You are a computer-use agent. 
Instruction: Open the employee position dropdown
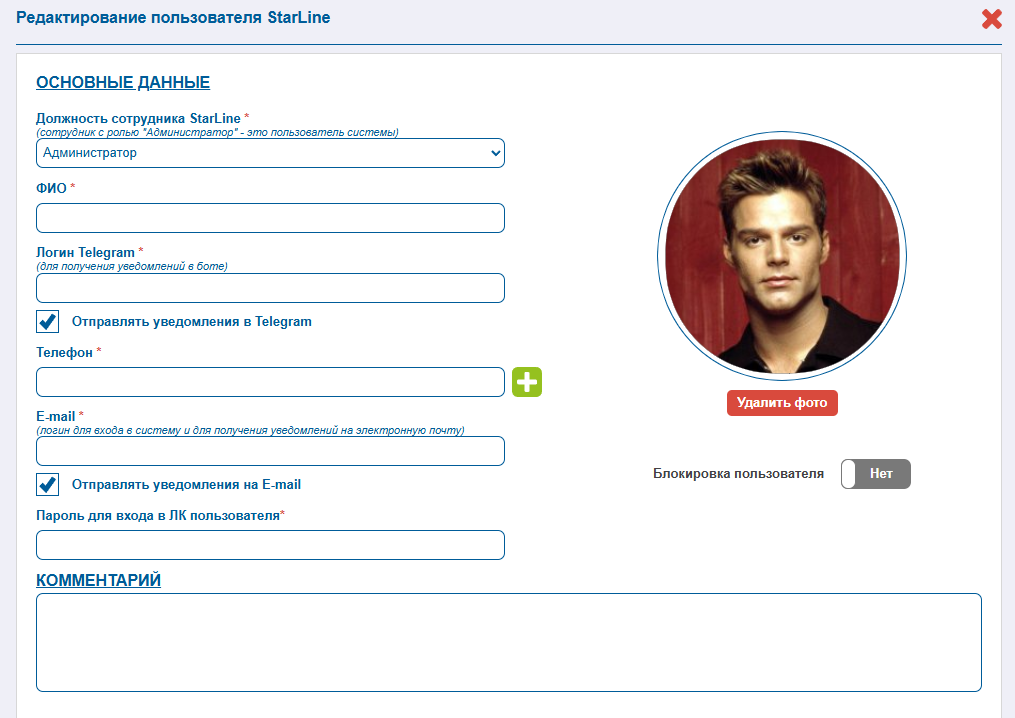(x=270, y=153)
